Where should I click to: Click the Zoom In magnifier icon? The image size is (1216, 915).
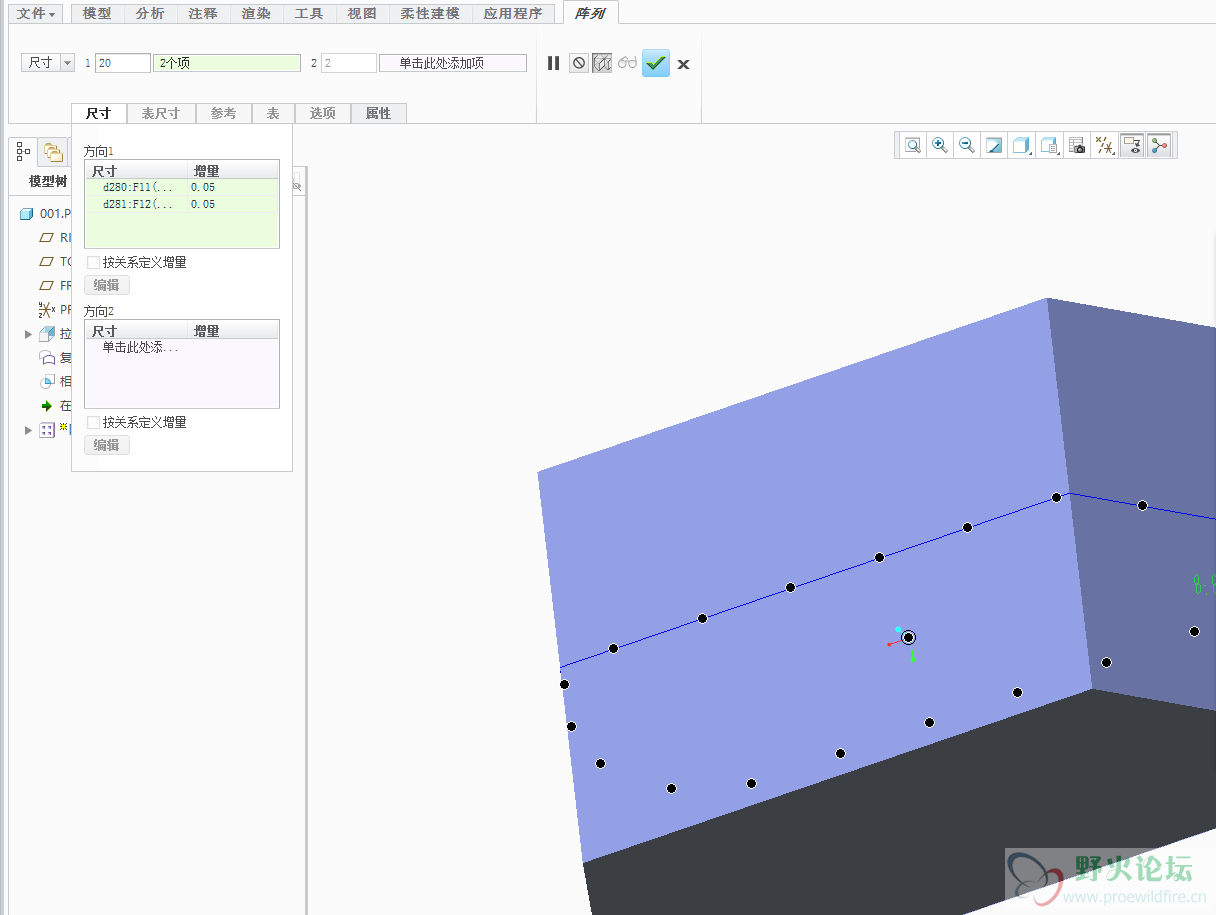click(940, 145)
